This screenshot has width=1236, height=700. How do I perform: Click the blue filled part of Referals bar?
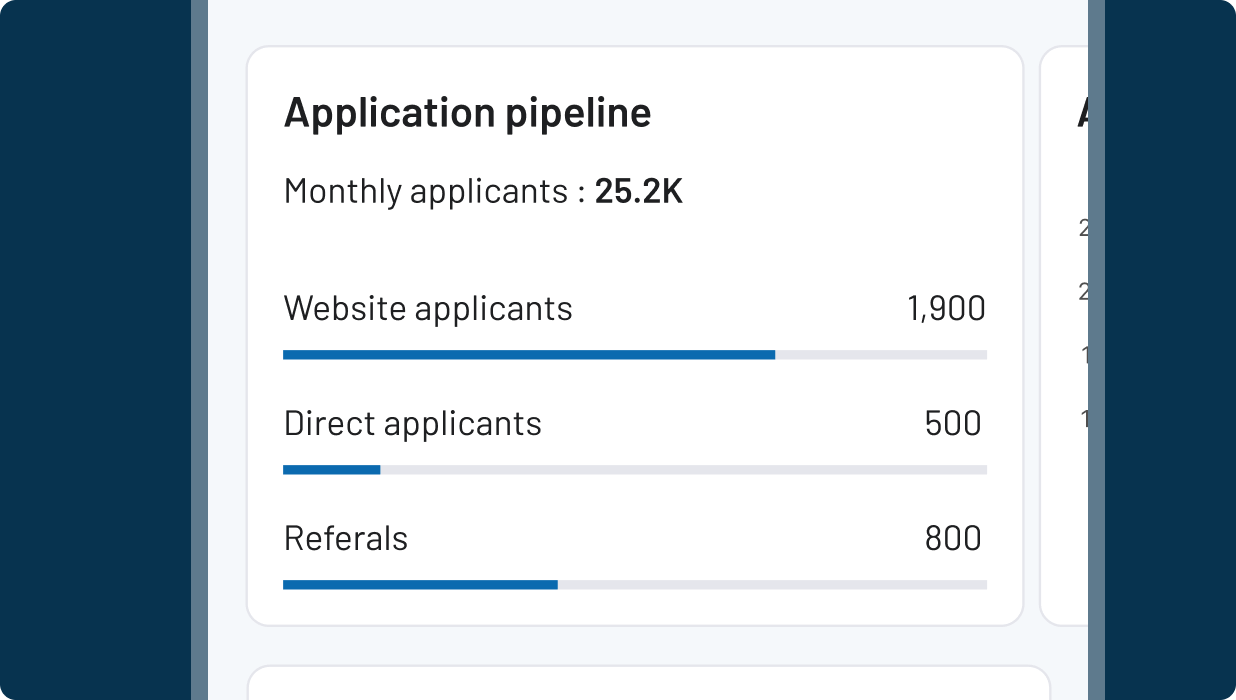[420, 585]
